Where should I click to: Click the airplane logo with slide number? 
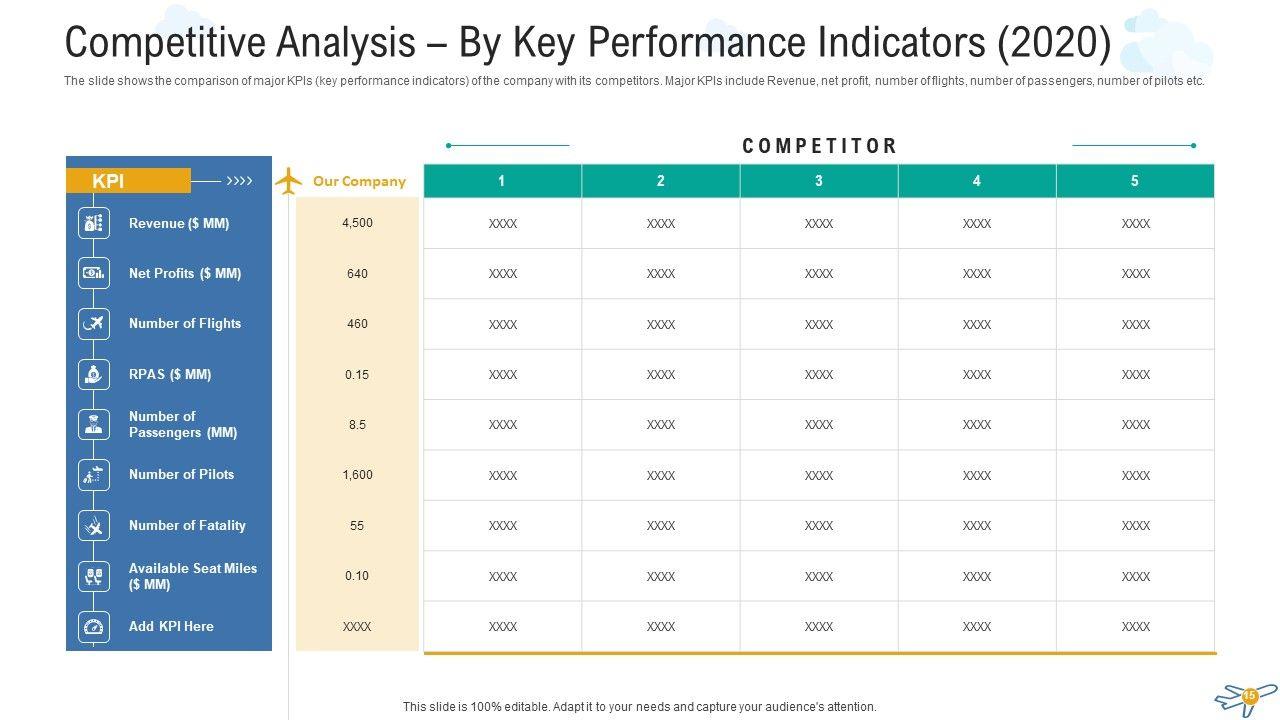tap(1246, 697)
